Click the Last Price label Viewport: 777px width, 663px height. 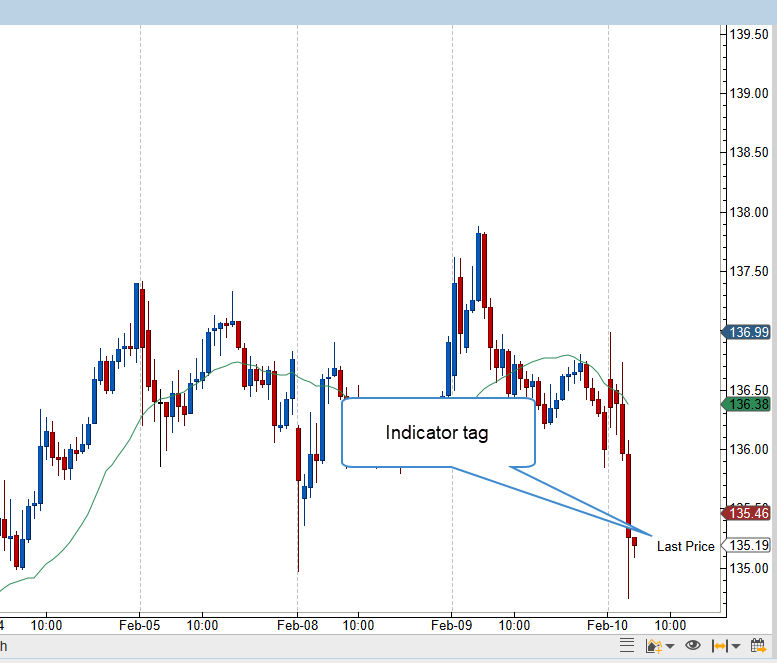(685, 546)
